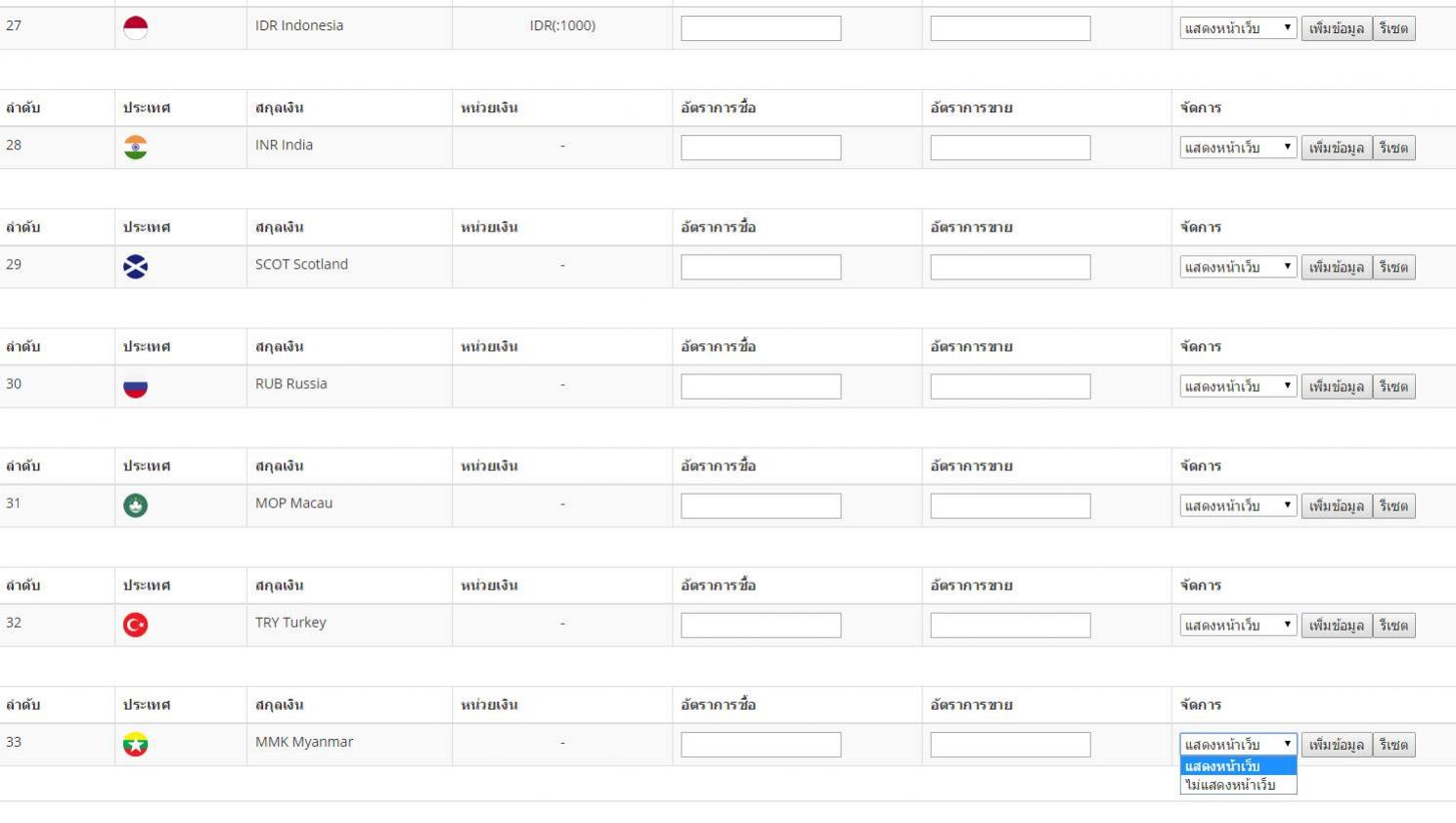Click the India flag icon
This screenshot has height=823, width=1456.
pos(136,148)
